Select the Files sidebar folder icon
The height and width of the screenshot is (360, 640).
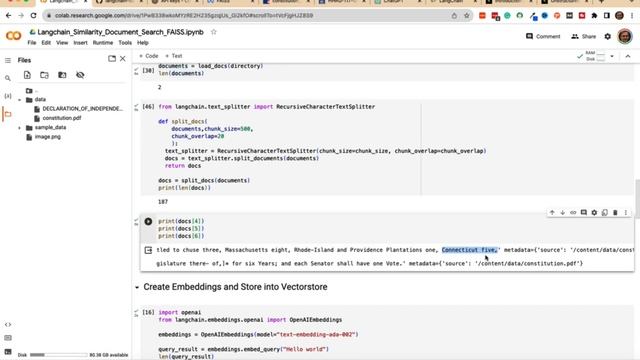pos(8,114)
